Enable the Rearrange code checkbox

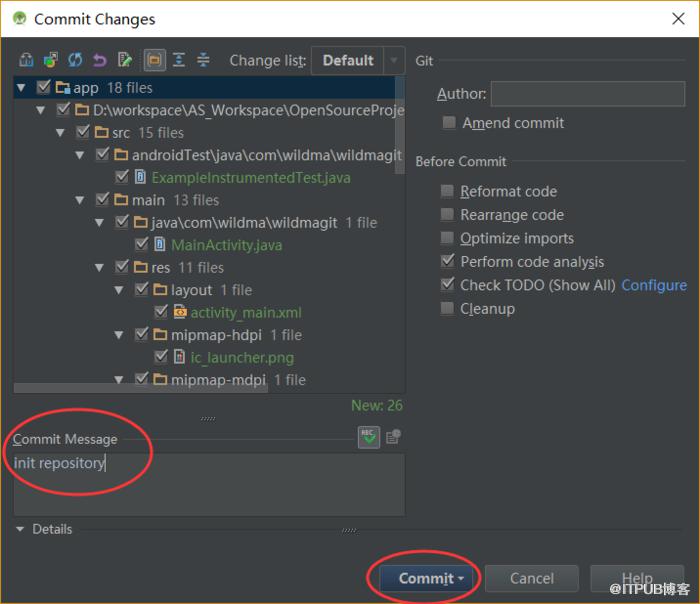(x=447, y=214)
